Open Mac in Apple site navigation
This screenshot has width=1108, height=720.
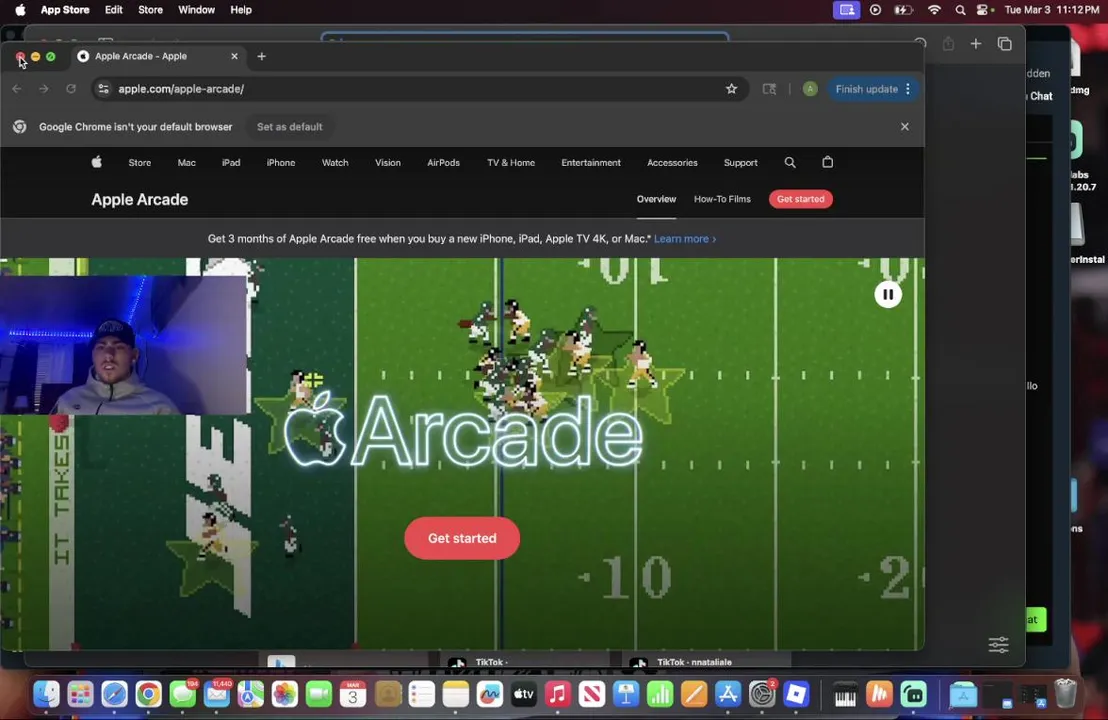point(187,163)
